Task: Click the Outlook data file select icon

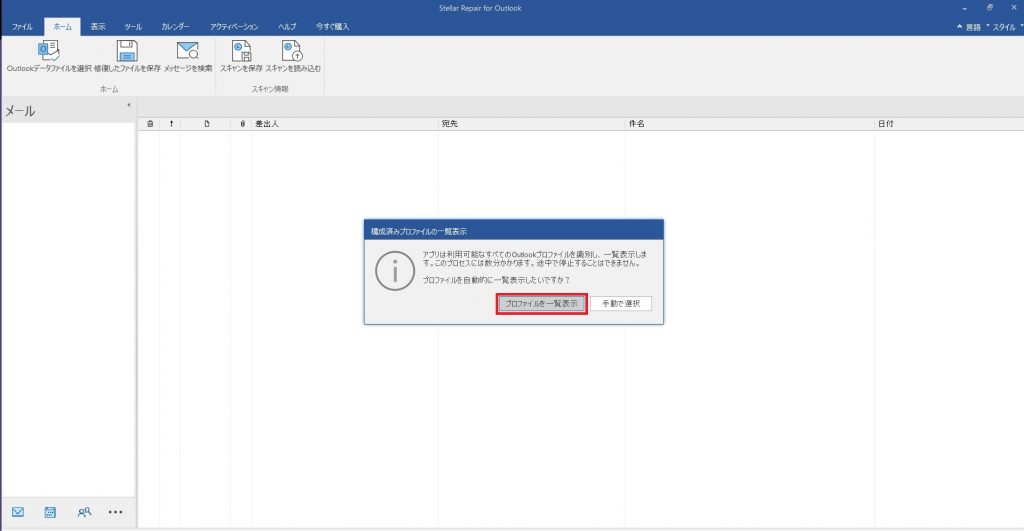Action: [48, 51]
